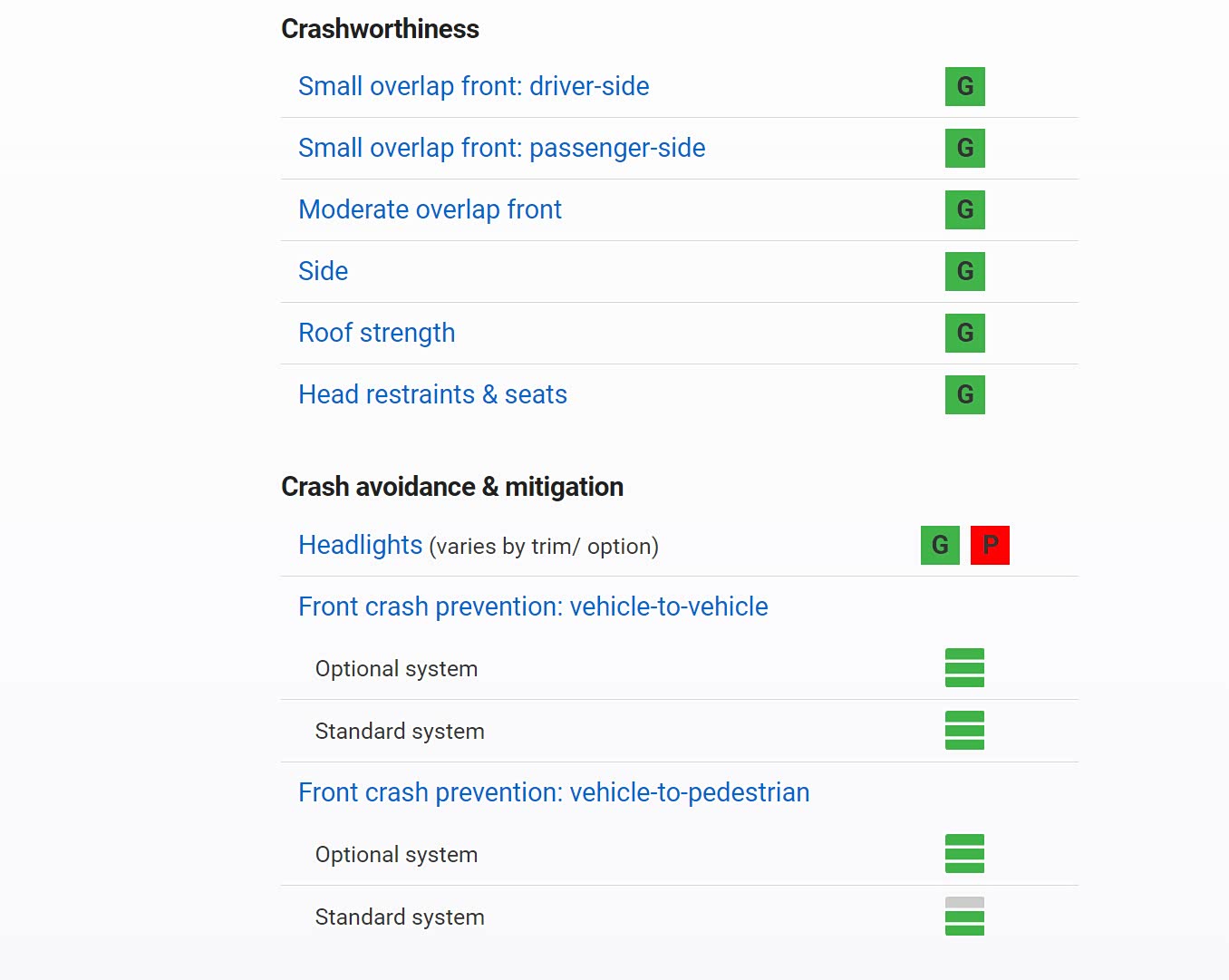The height and width of the screenshot is (980, 1229).
Task: Go to Head restraints & seats details
Action: pos(432,395)
